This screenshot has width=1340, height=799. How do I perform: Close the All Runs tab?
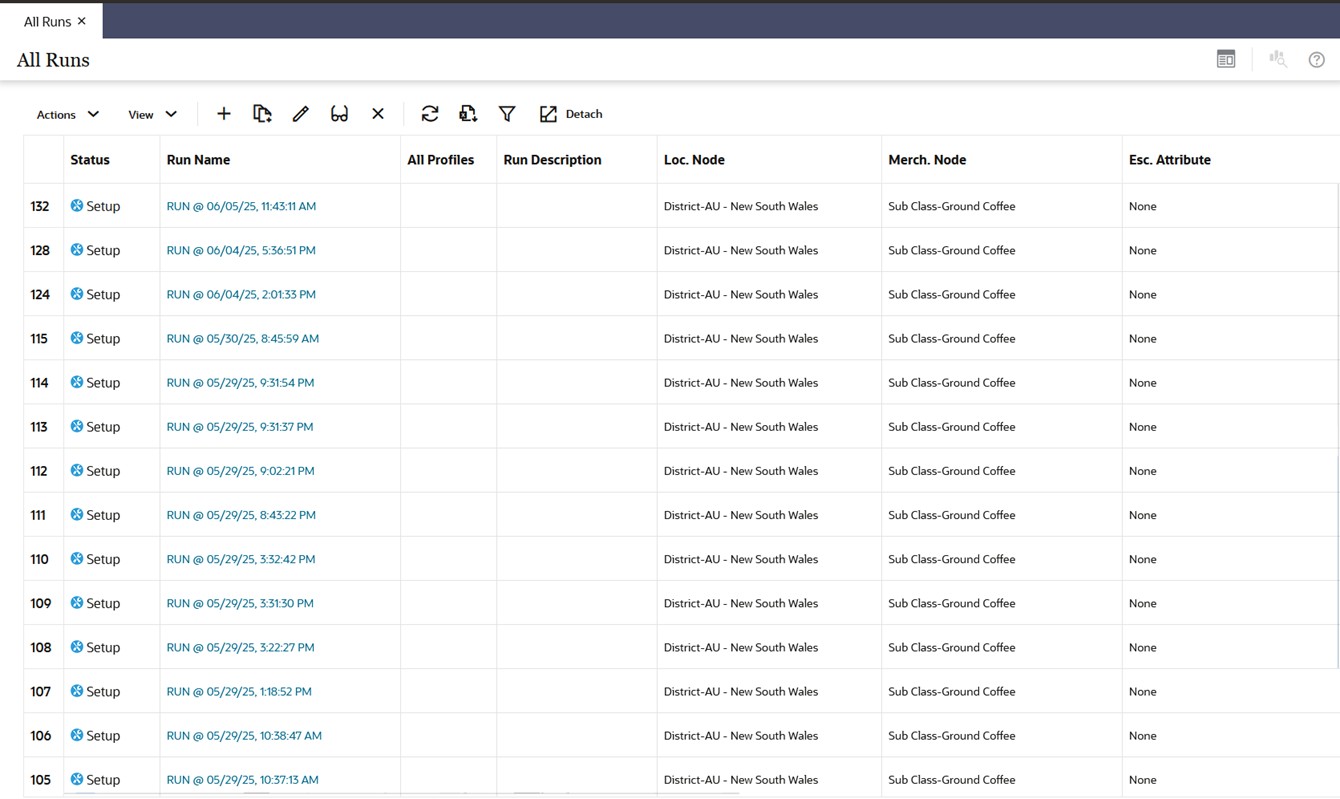(x=82, y=21)
